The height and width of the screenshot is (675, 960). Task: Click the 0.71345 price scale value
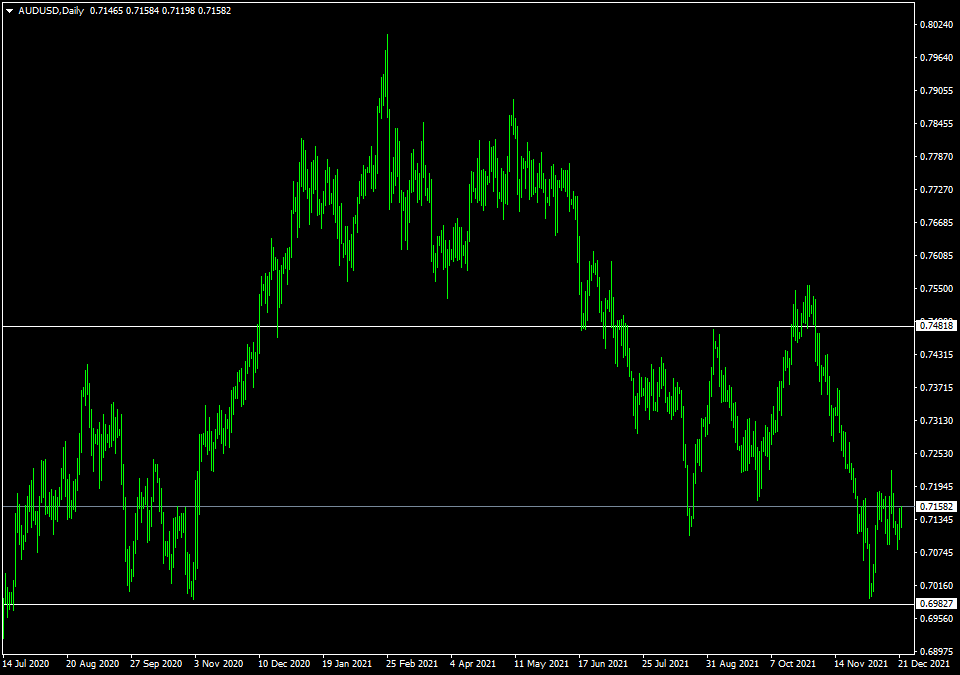937,520
